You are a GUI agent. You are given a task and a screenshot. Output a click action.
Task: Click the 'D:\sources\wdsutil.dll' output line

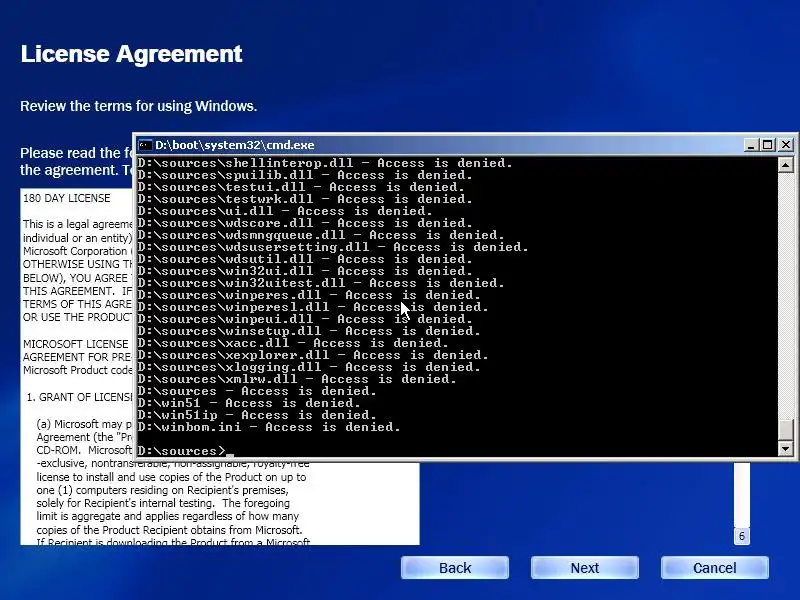click(x=305, y=259)
